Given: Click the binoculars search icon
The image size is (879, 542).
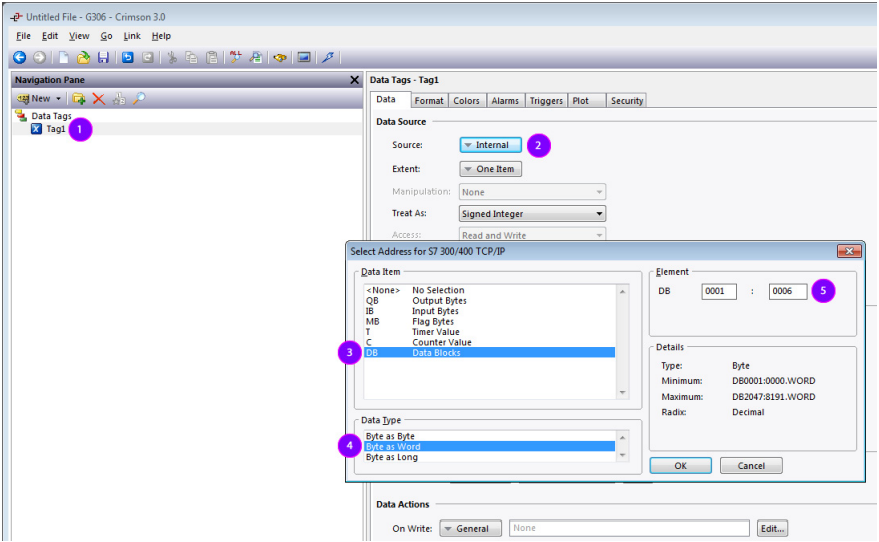Looking at the screenshot, I should 280,57.
